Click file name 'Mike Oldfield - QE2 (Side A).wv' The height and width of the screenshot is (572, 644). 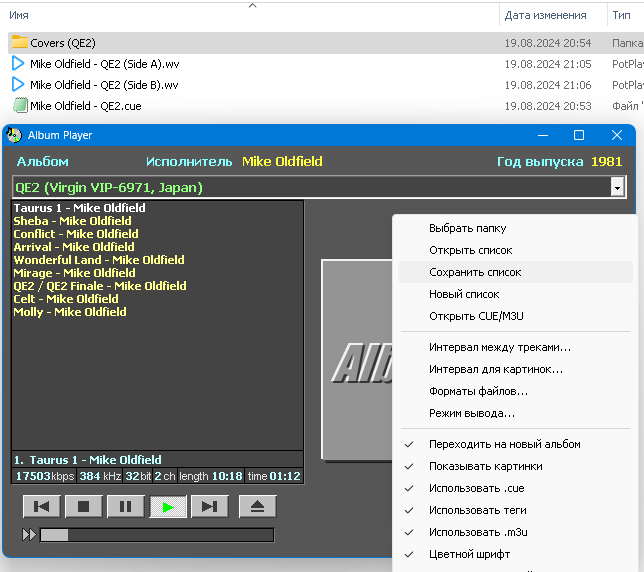coord(105,64)
